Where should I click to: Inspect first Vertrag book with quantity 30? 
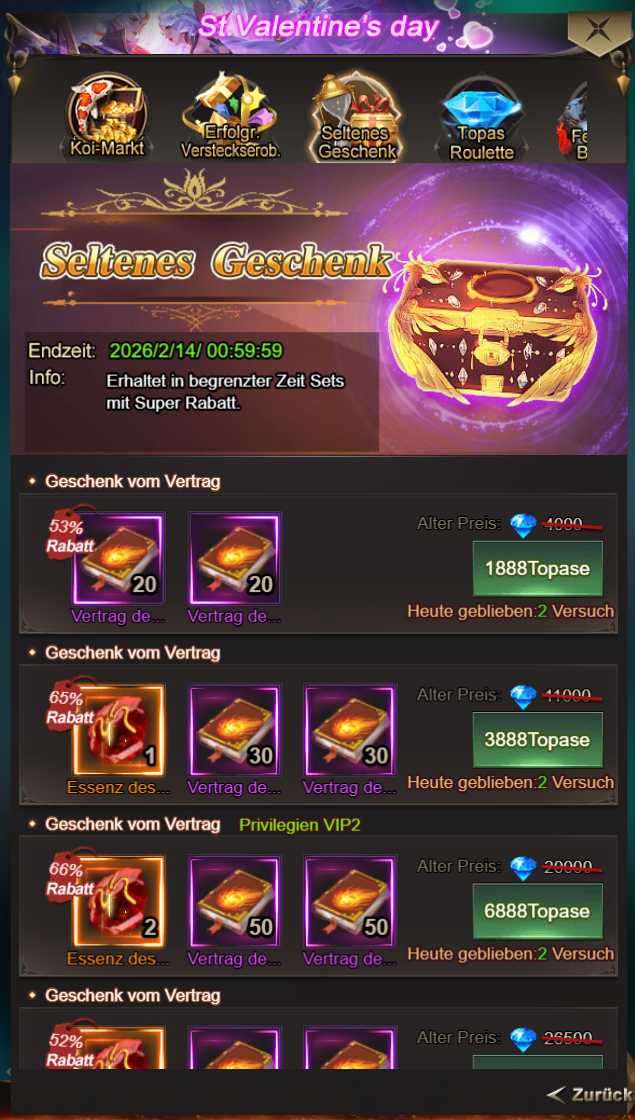coord(235,730)
